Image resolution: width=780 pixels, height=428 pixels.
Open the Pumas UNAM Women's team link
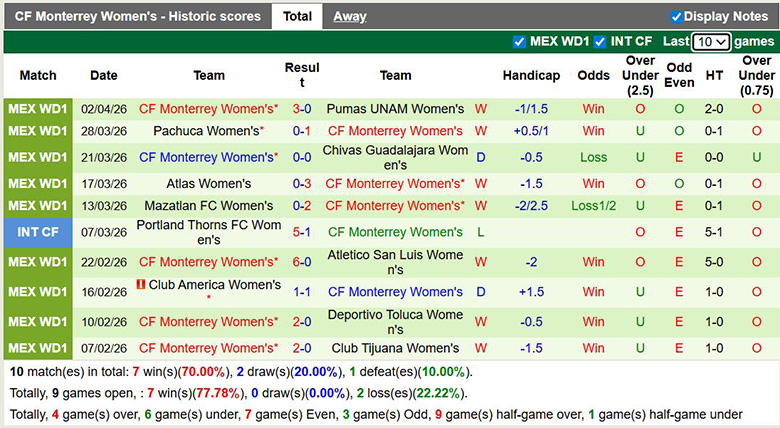pyautogui.click(x=395, y=108)
